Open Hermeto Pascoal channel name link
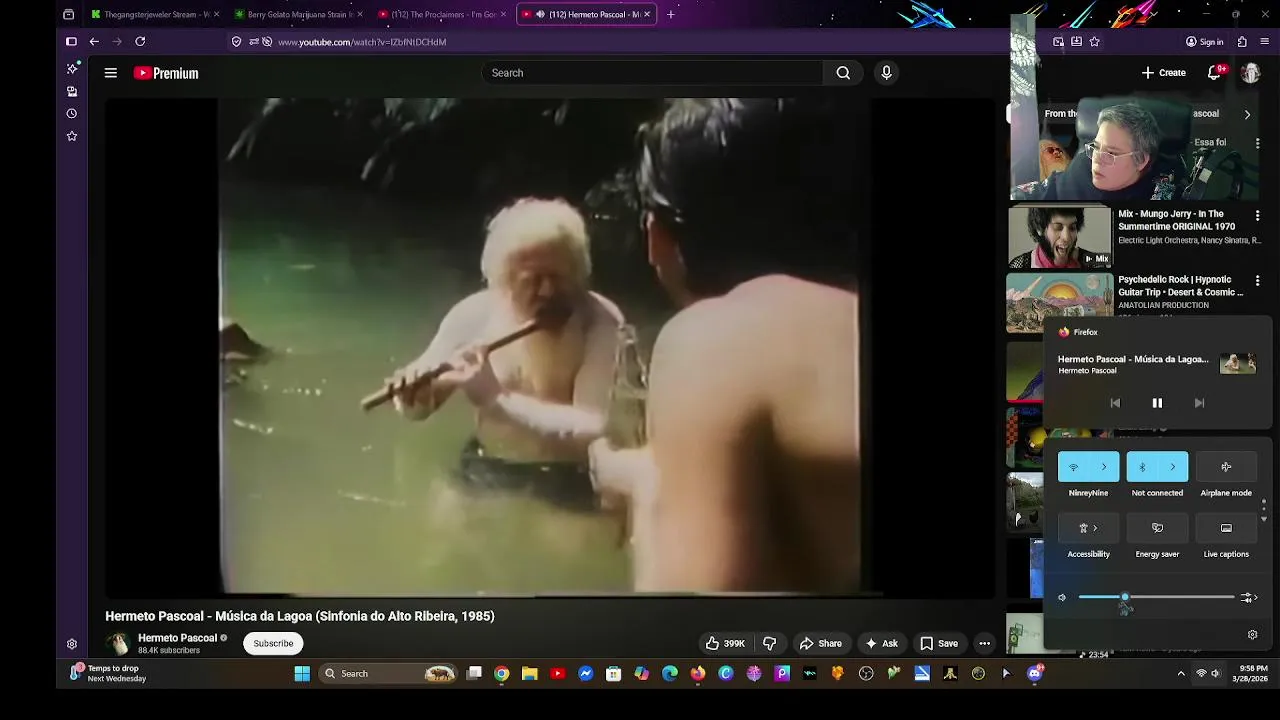The width and height of the screenshot is (1280, 720). tap(177, 638)
